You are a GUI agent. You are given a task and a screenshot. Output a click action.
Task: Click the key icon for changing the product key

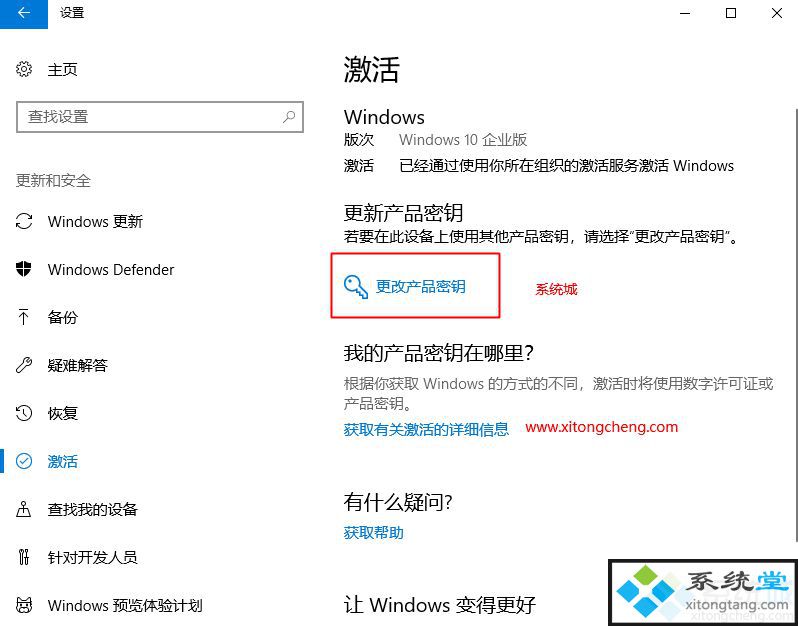click(355, 287)
